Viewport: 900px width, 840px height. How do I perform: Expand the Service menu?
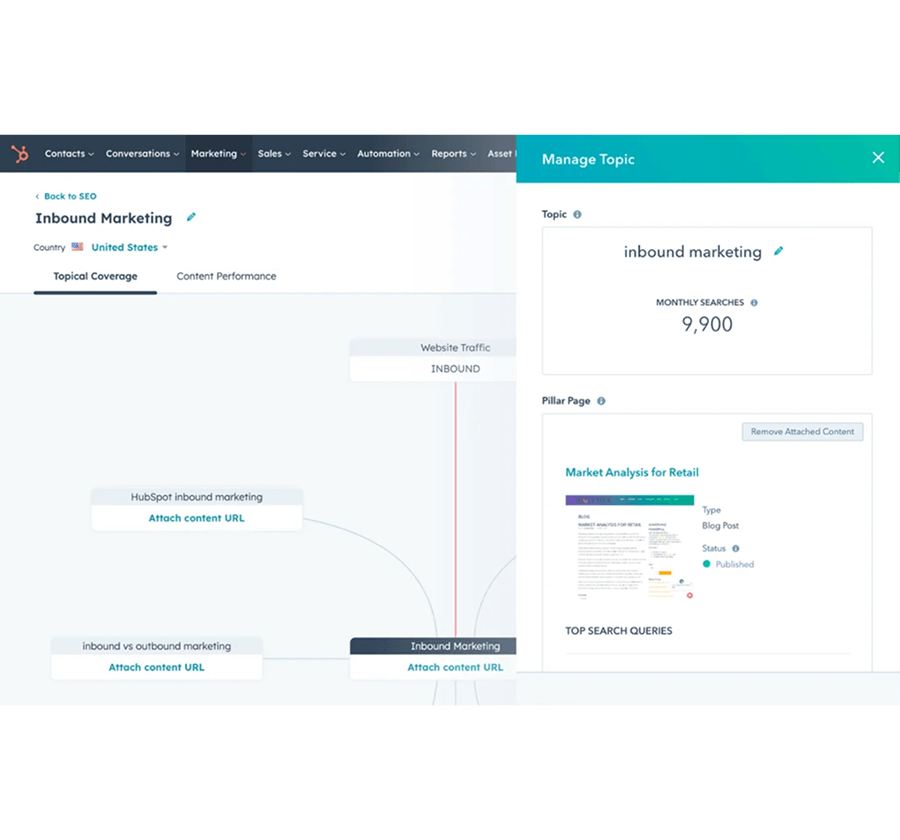pyautogui.click(x=324, y=153)
